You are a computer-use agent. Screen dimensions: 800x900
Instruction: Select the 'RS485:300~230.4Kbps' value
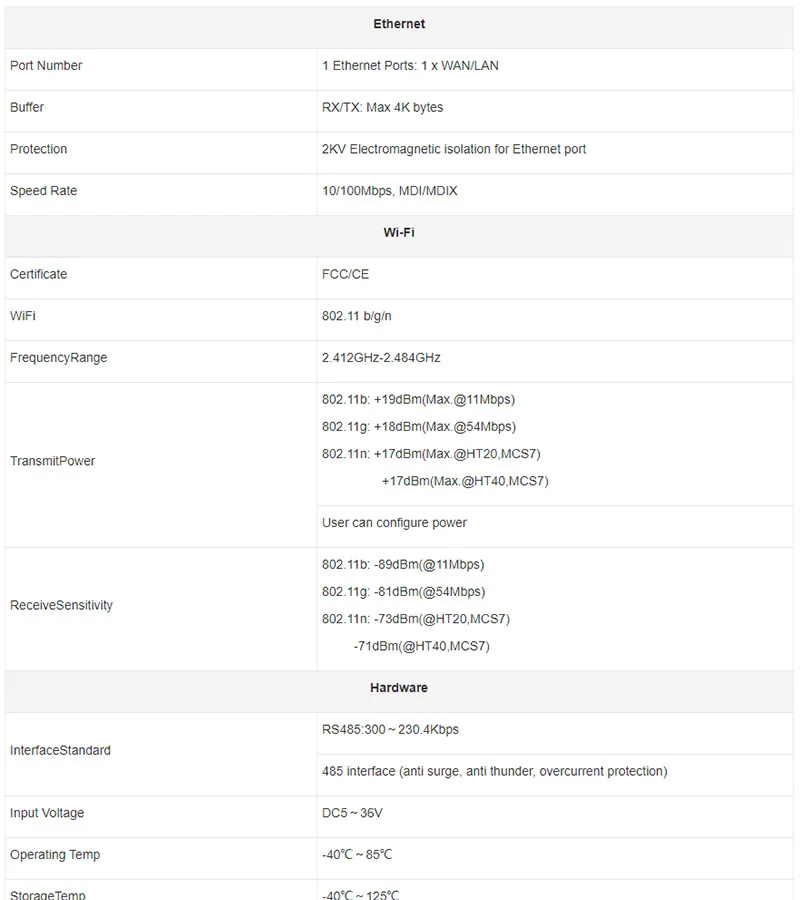click(x=390, y=730)
